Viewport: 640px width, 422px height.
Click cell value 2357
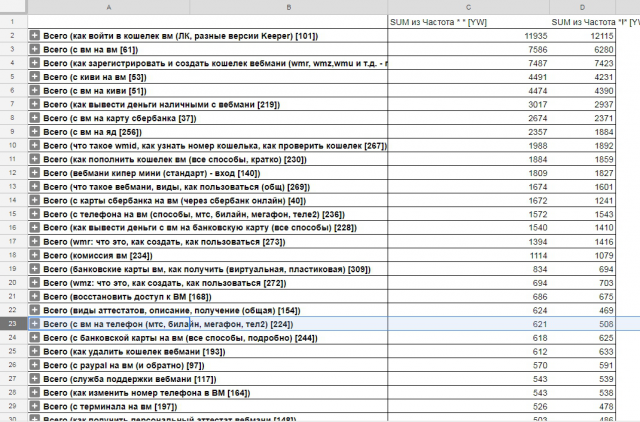[538, 132]
